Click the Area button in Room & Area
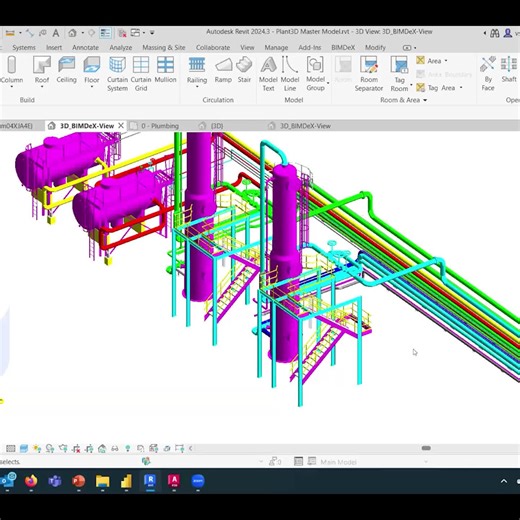This screenshot has height=520, width=520. [429, 61]
